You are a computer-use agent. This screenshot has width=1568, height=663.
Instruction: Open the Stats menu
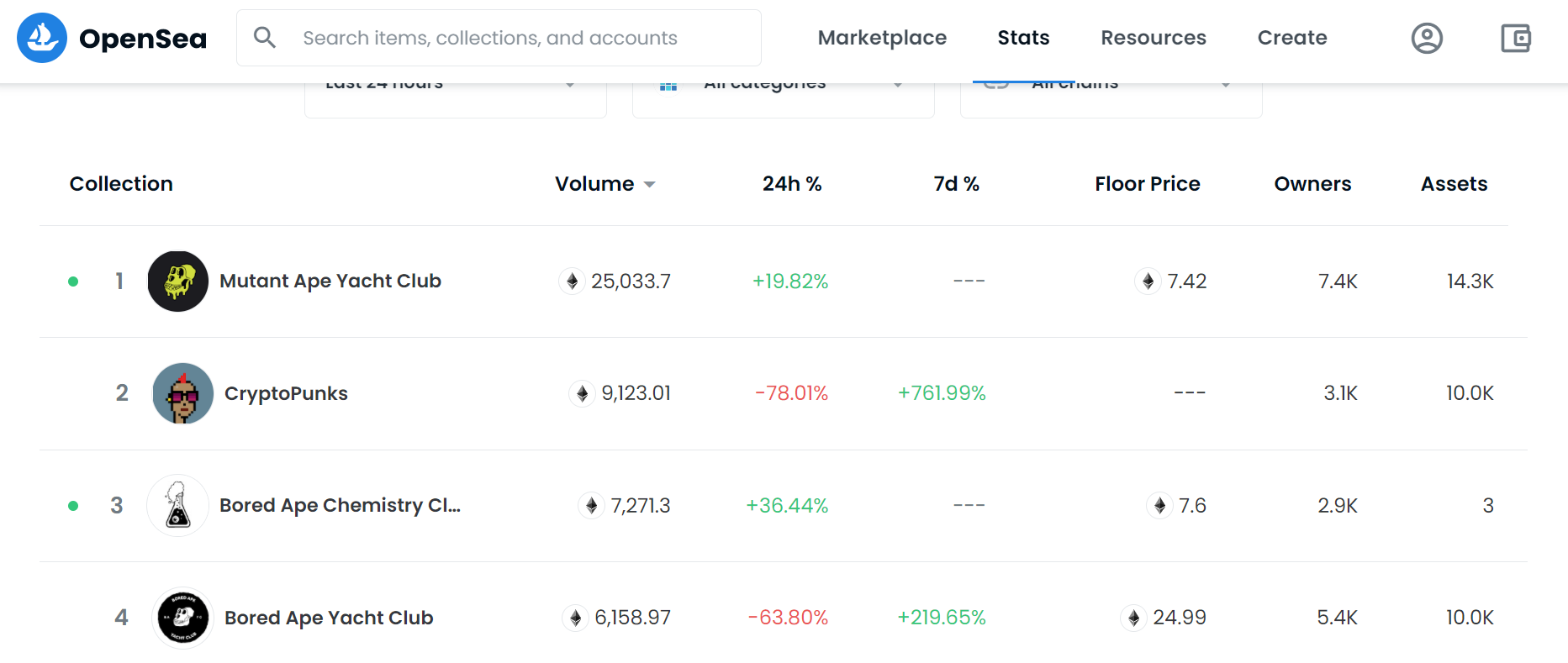[1023, 38]
